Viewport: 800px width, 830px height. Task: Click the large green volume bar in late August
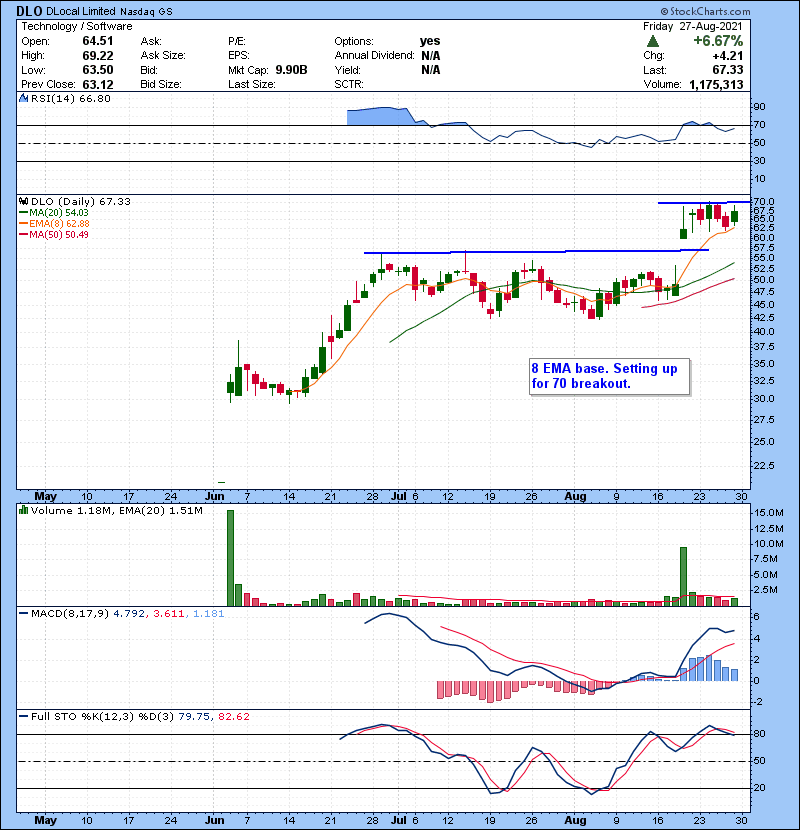pos(684,576)
